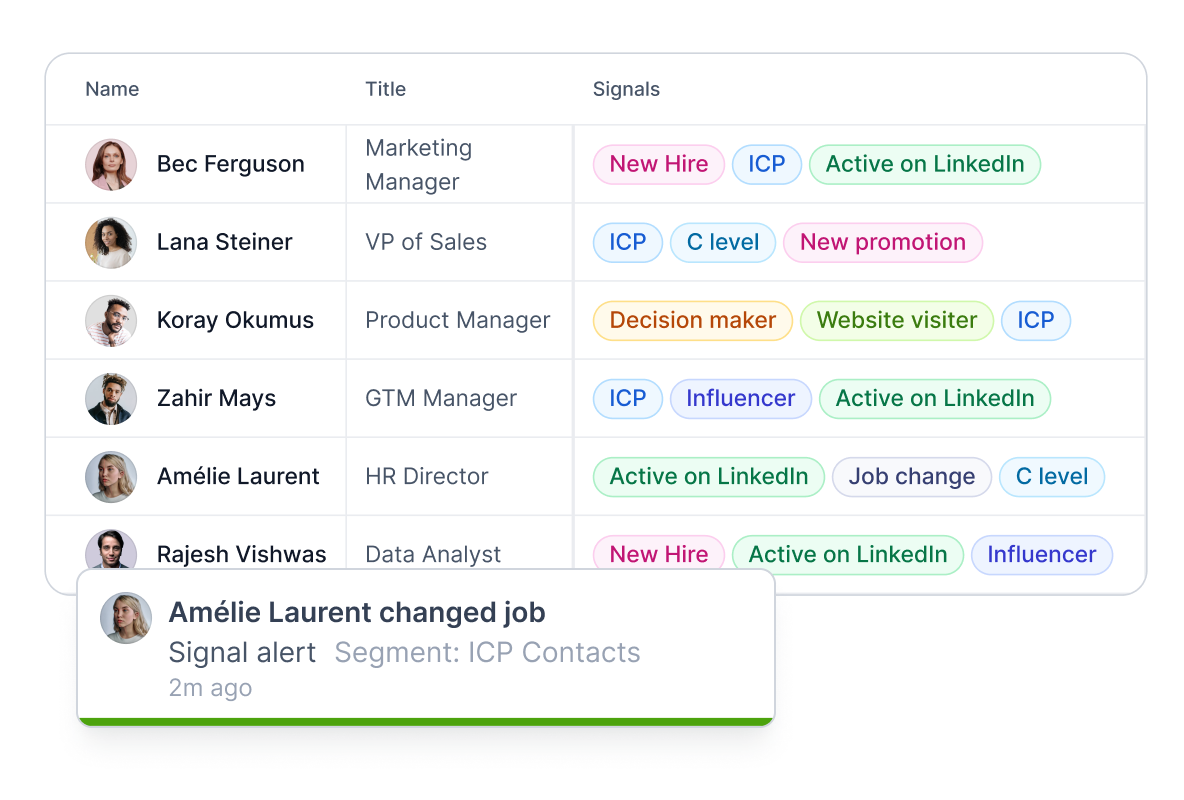Open the Amélie Laurent changed job notification title

(x=357, y=612)
